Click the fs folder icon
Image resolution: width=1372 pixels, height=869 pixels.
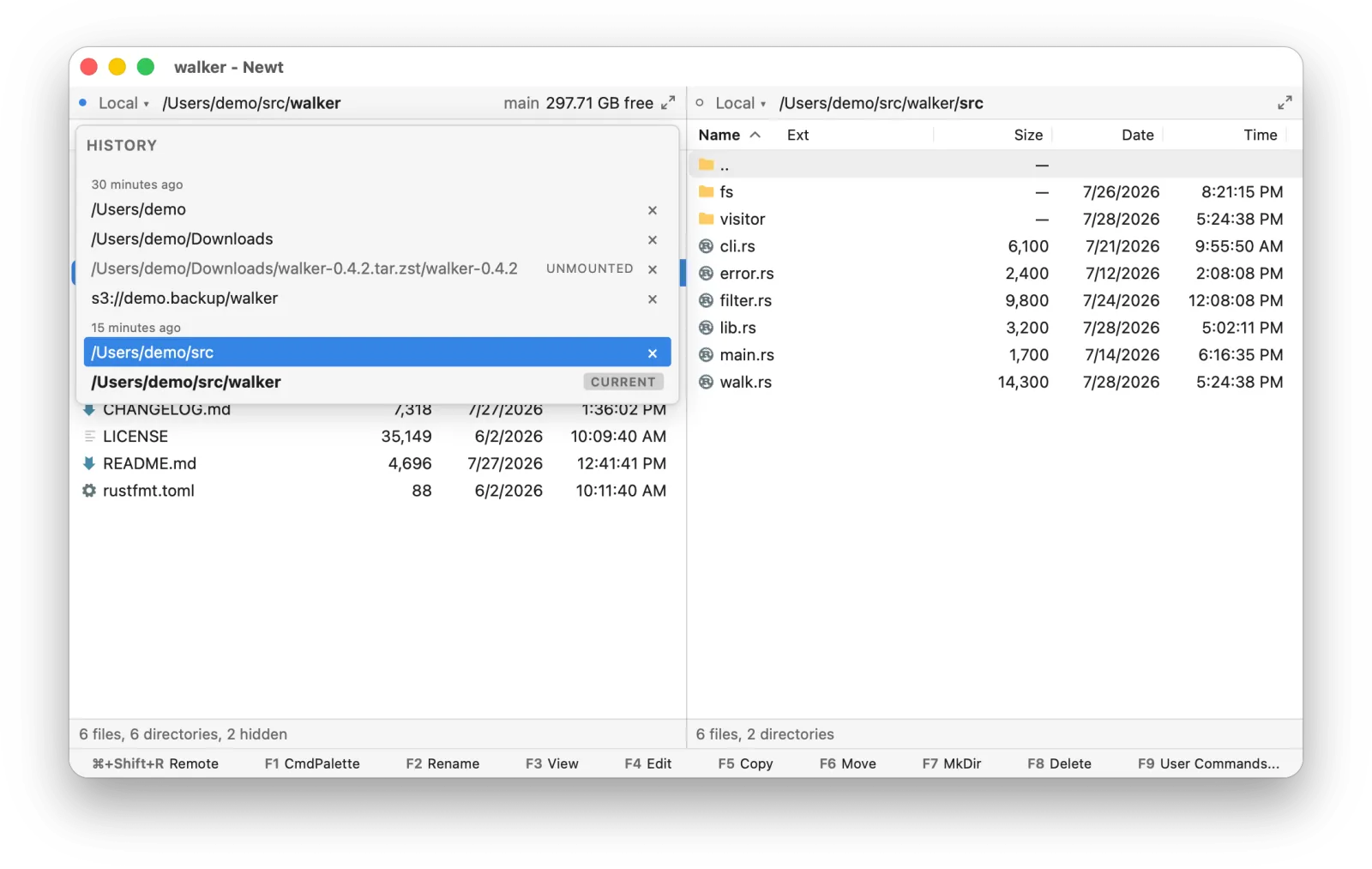coord(706,191)
